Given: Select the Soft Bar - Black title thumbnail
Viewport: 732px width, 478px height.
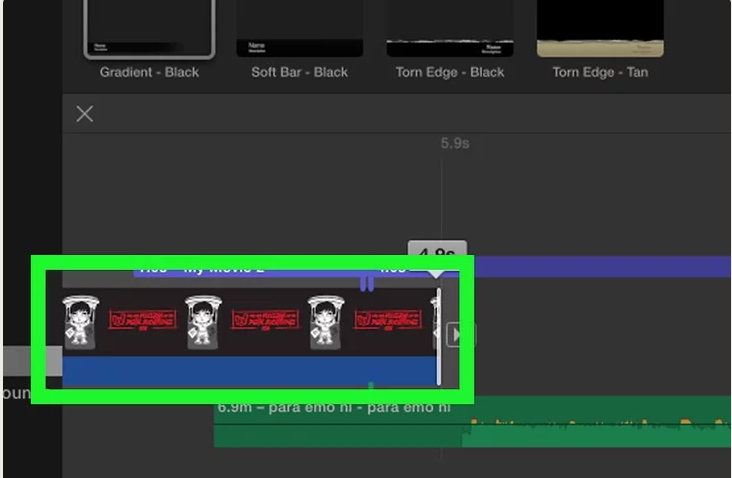Looking at the screenshot, I should [300, 28].
